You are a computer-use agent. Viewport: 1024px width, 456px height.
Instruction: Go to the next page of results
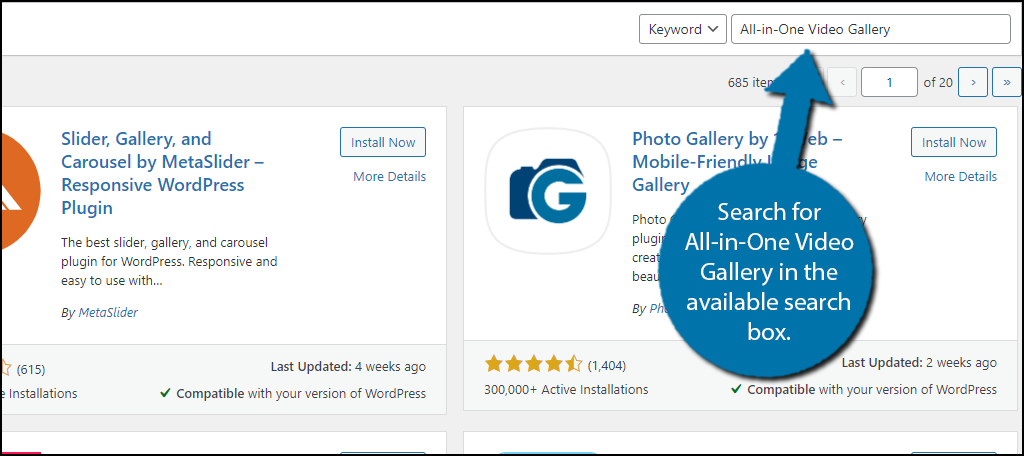tap(973, 82)
